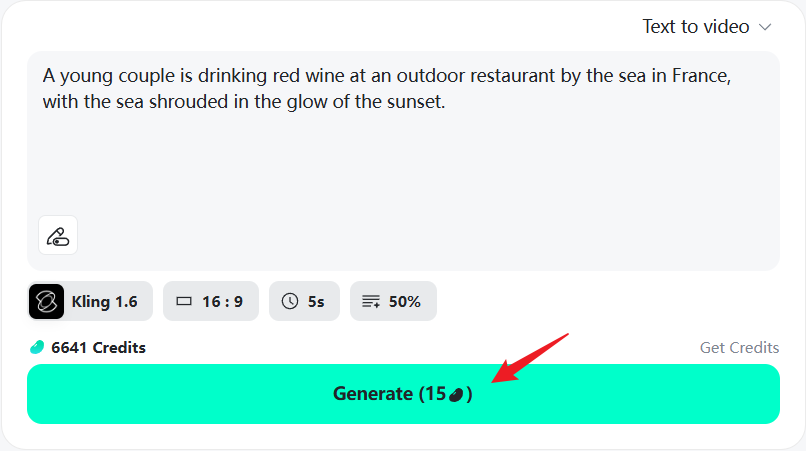Click the Kling logo icon
This screenshot has width=806, height=451.
tap(47, 301)
